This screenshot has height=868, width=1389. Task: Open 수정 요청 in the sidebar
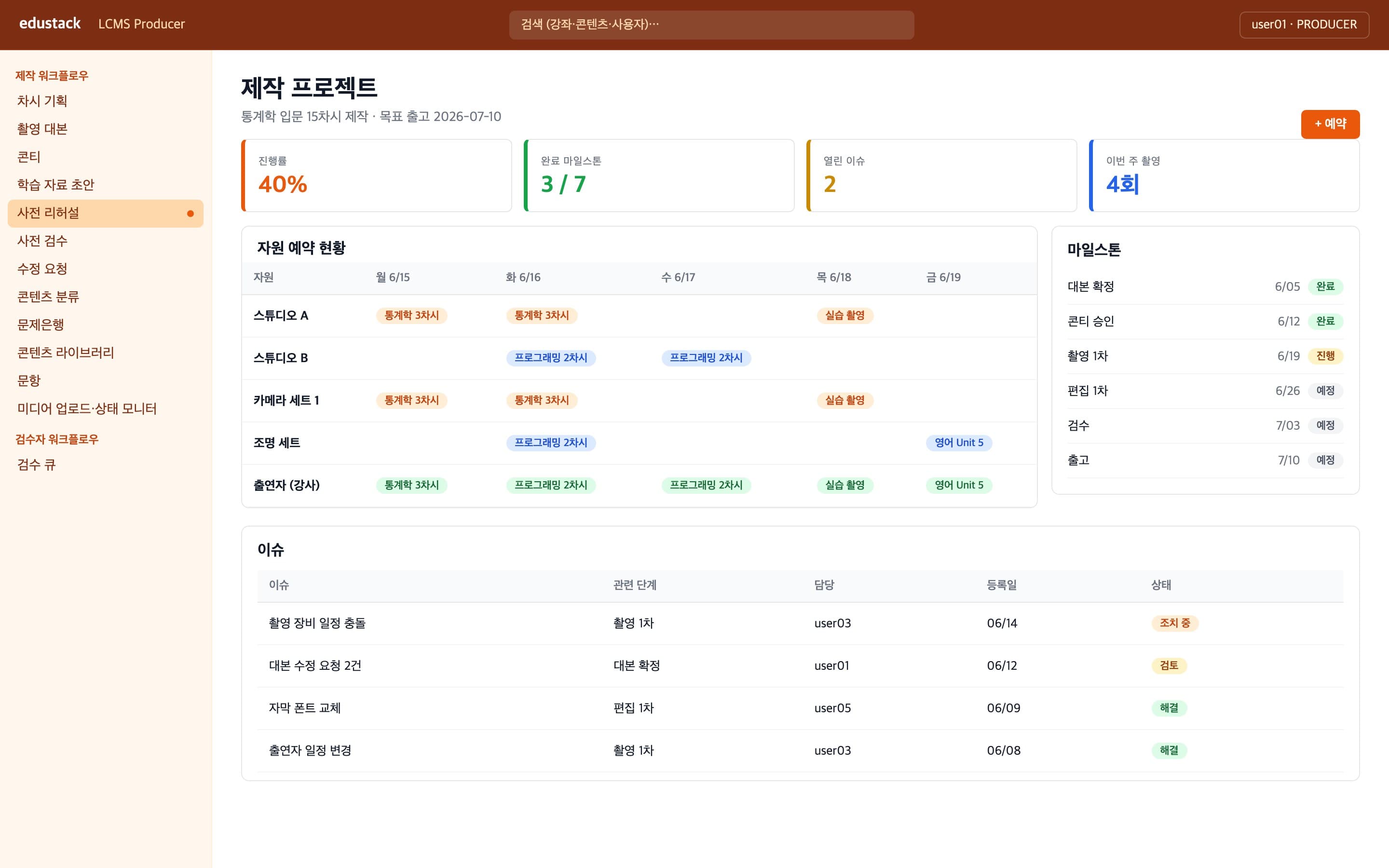(106, 269)
